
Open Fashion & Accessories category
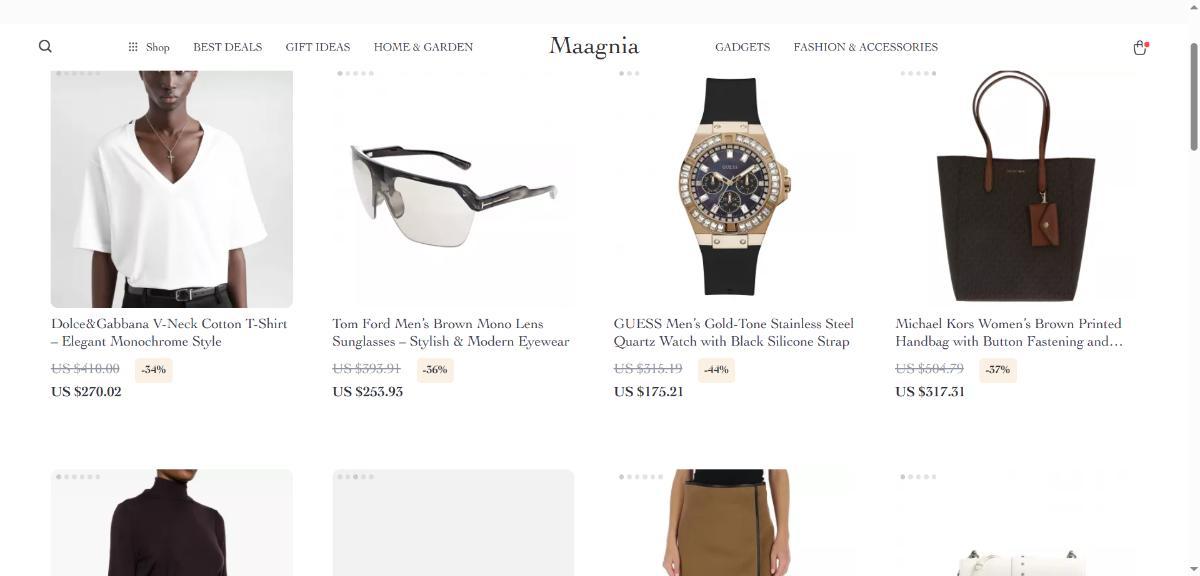[x=866, y=47]
